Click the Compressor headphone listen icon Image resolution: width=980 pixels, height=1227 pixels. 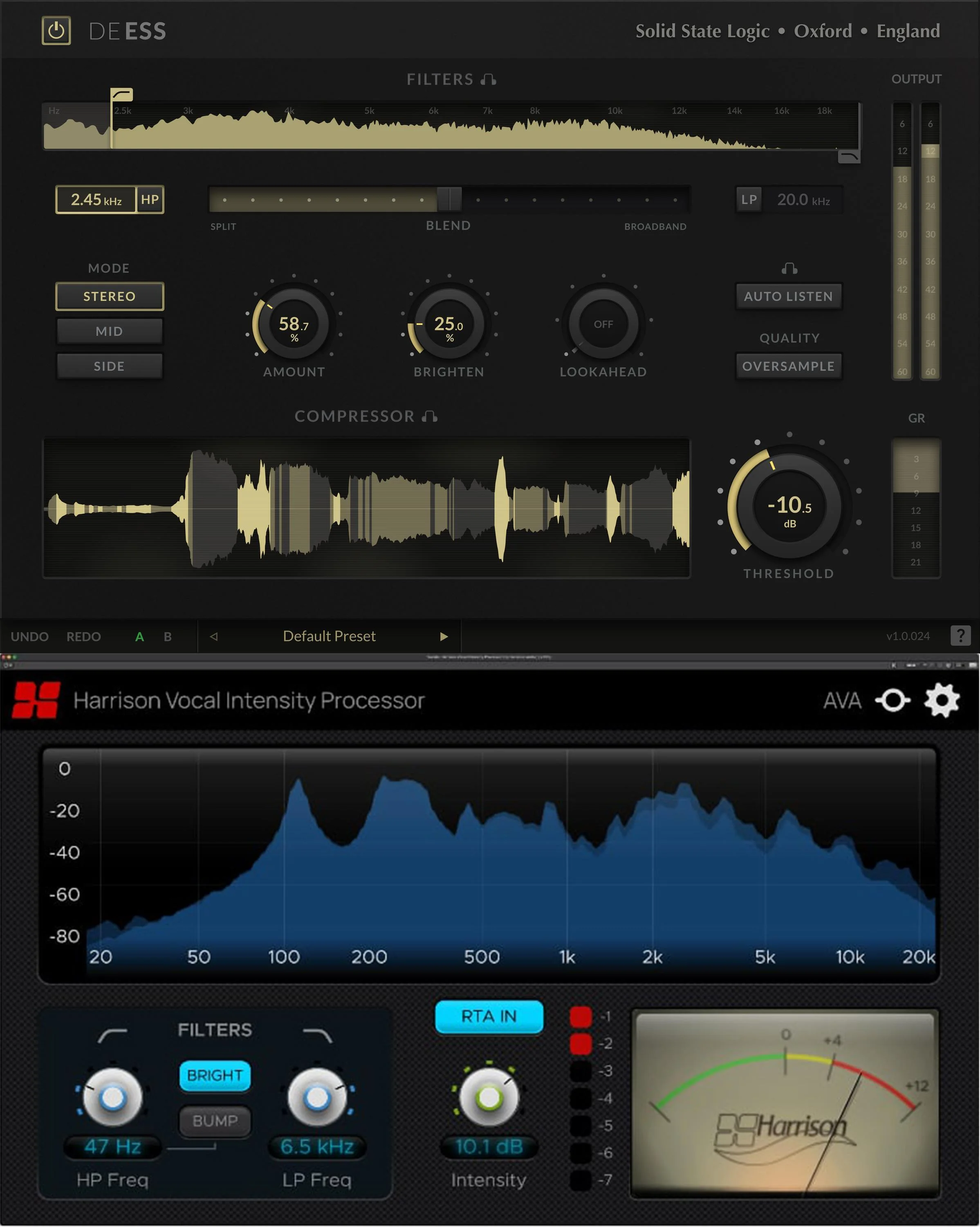point(429,416)
